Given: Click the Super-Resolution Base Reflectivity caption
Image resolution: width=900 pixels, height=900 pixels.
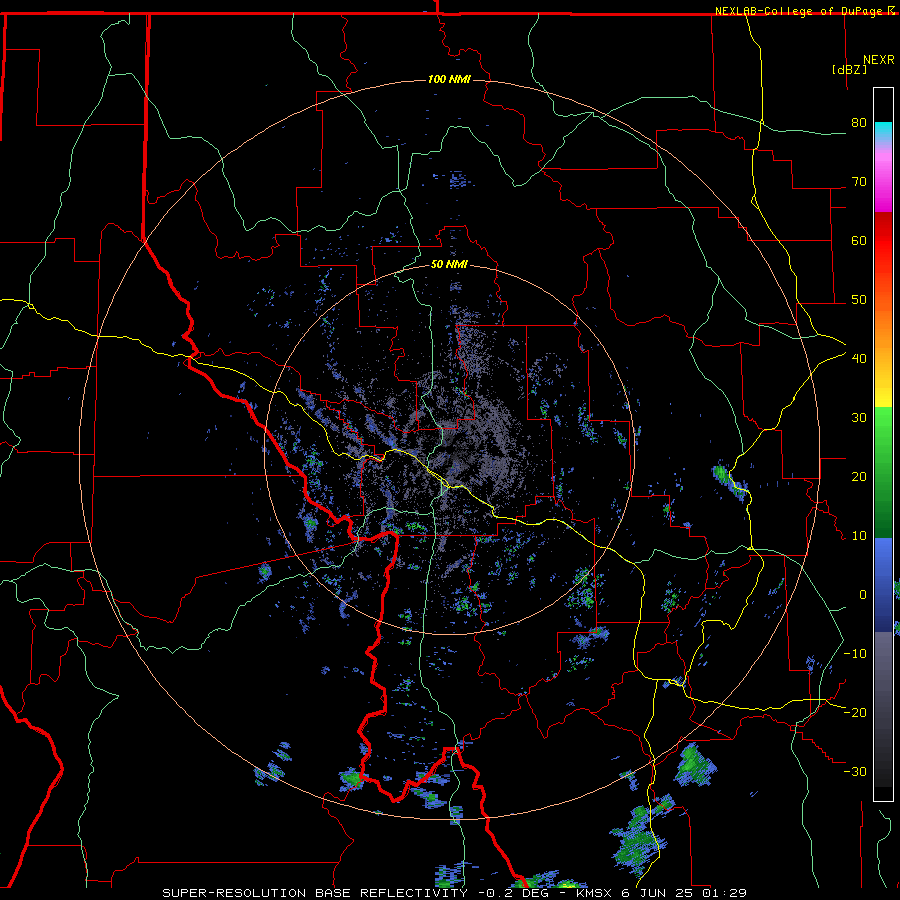Looking at the screenshot, I should tap(315, 893).
